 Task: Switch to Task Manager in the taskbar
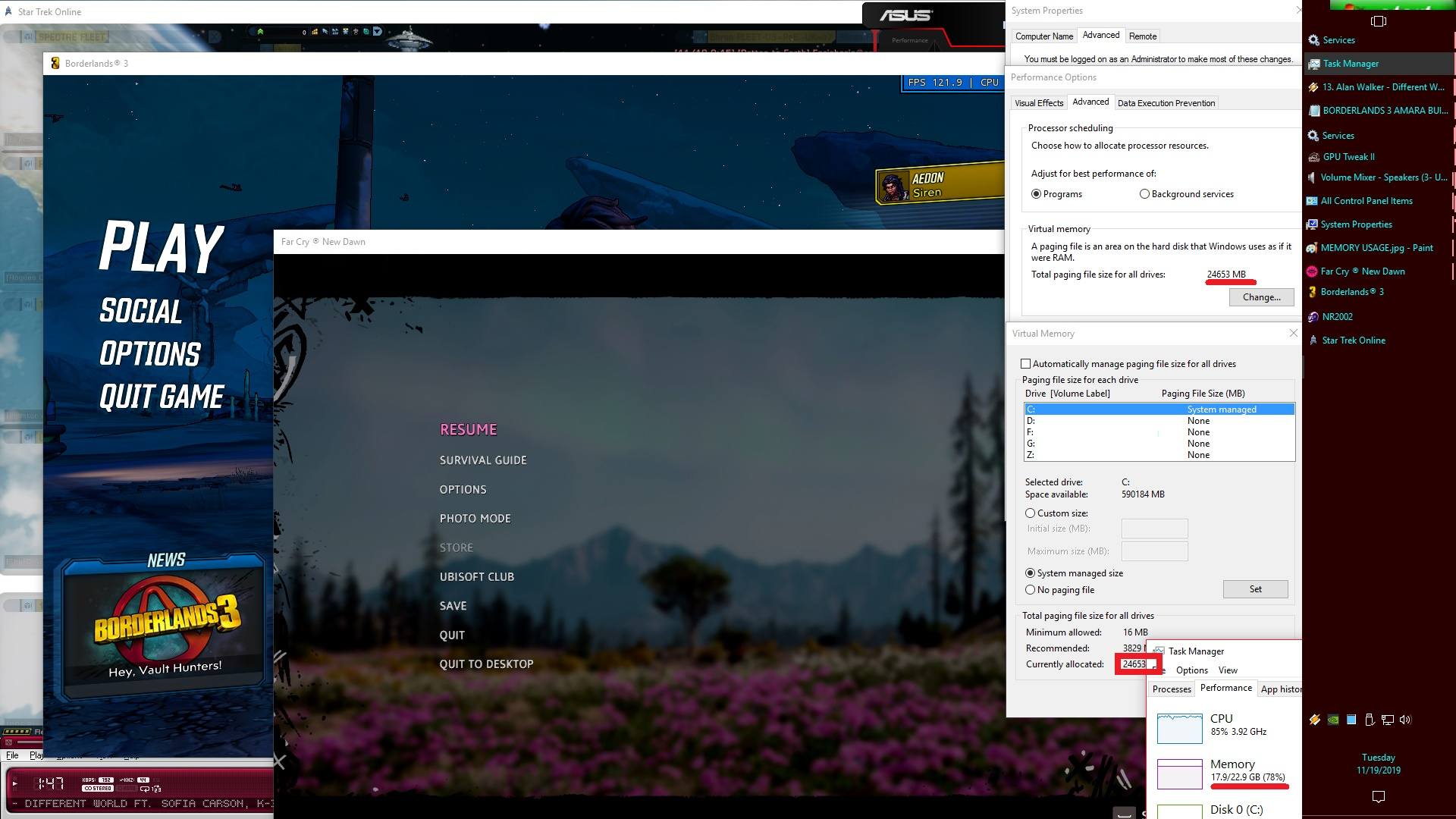coord(1378,64)
